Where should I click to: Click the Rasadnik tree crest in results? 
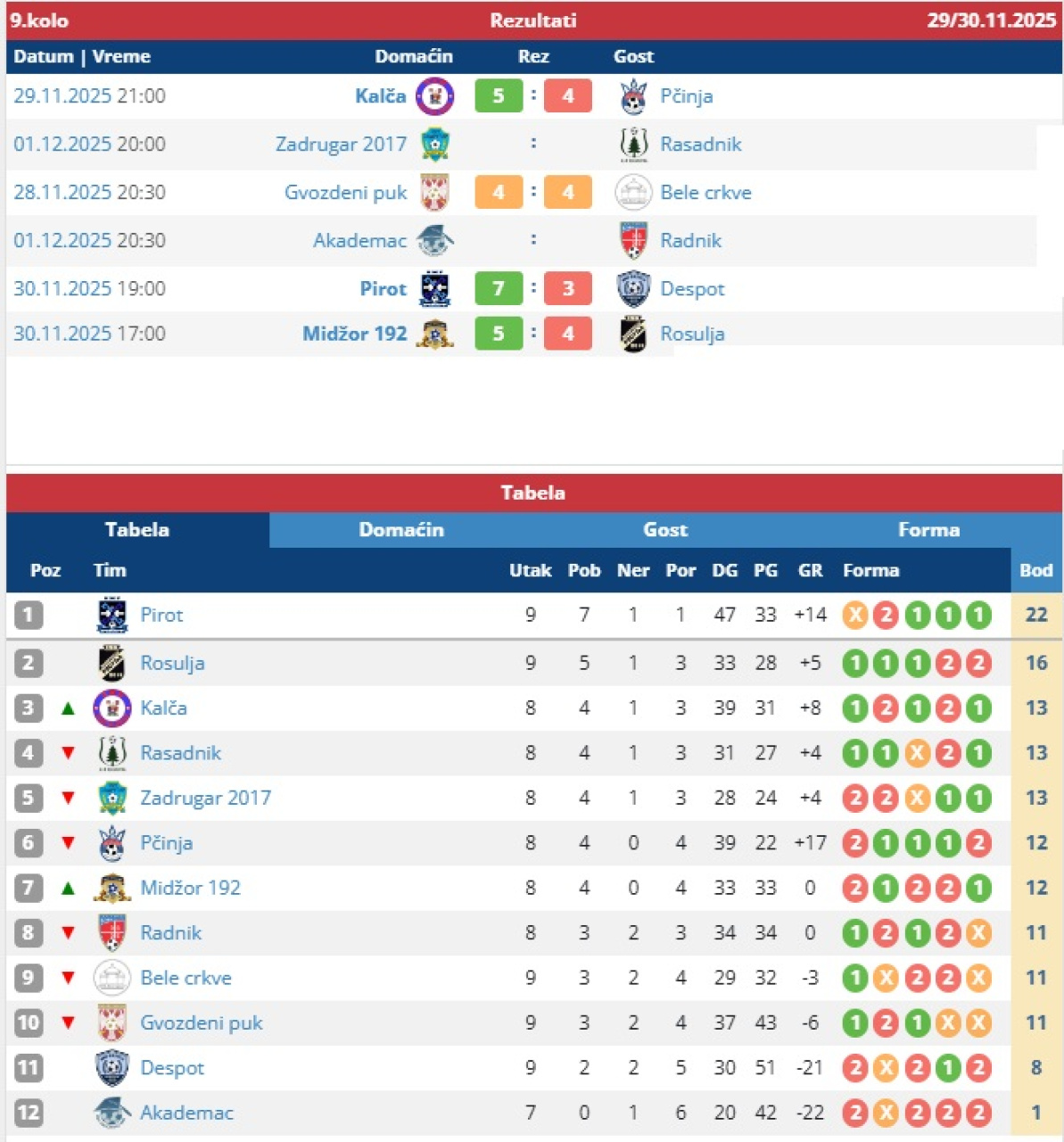pos(633,145)
